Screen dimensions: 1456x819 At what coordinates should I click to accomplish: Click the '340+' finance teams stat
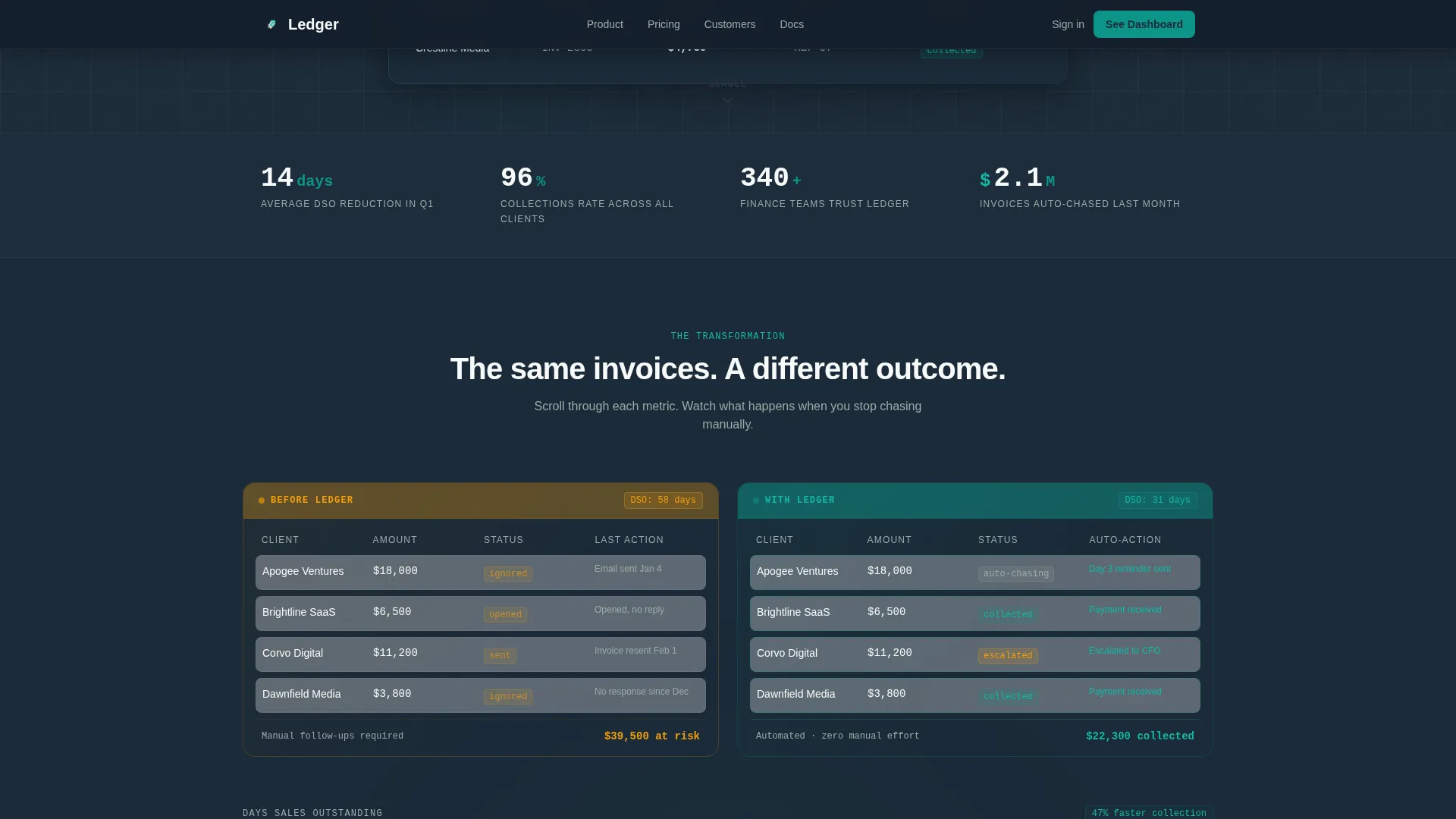[x=770, y=178]
